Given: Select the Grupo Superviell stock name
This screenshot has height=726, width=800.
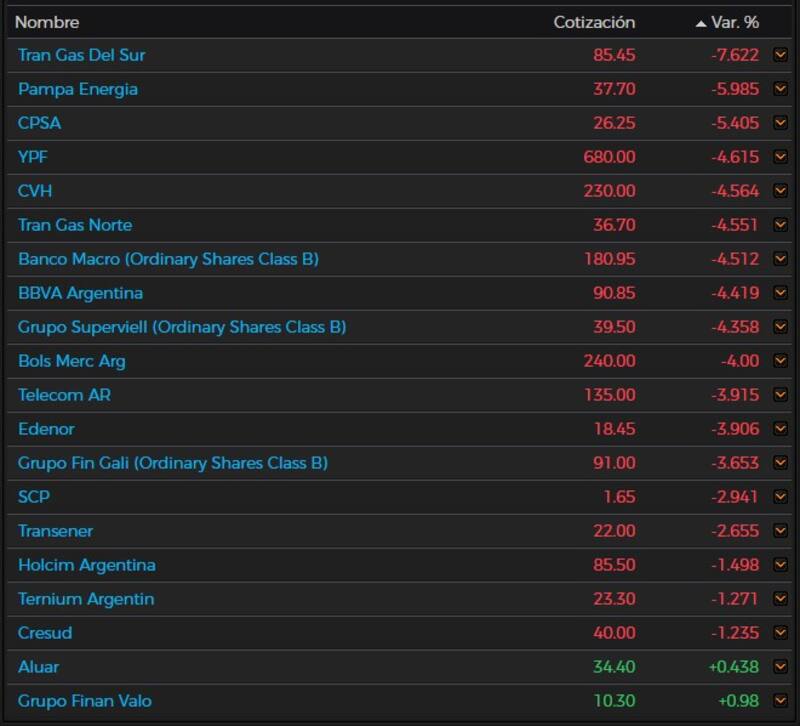Looking at the screenshot, I should pyautogui.click(x=182, y=327).
